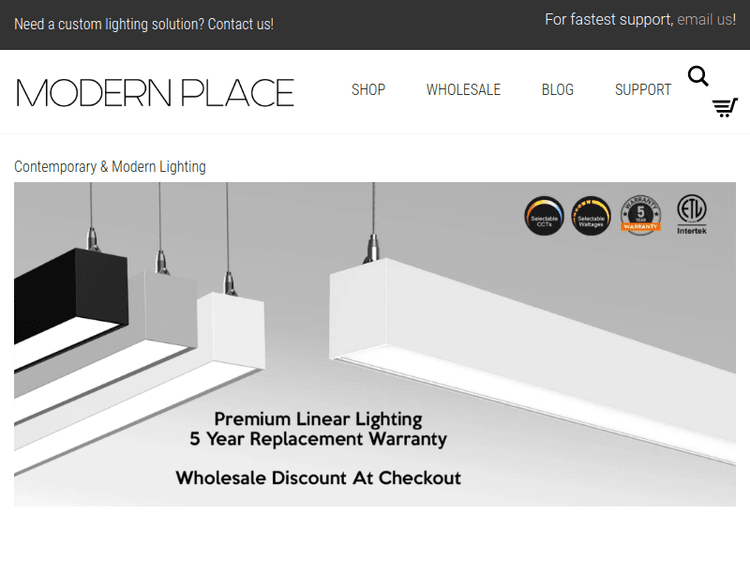Viewport: 750px width, 563px height.
Task: Click the ETL Intertek certification badge
Action: [x=691, y=214]
